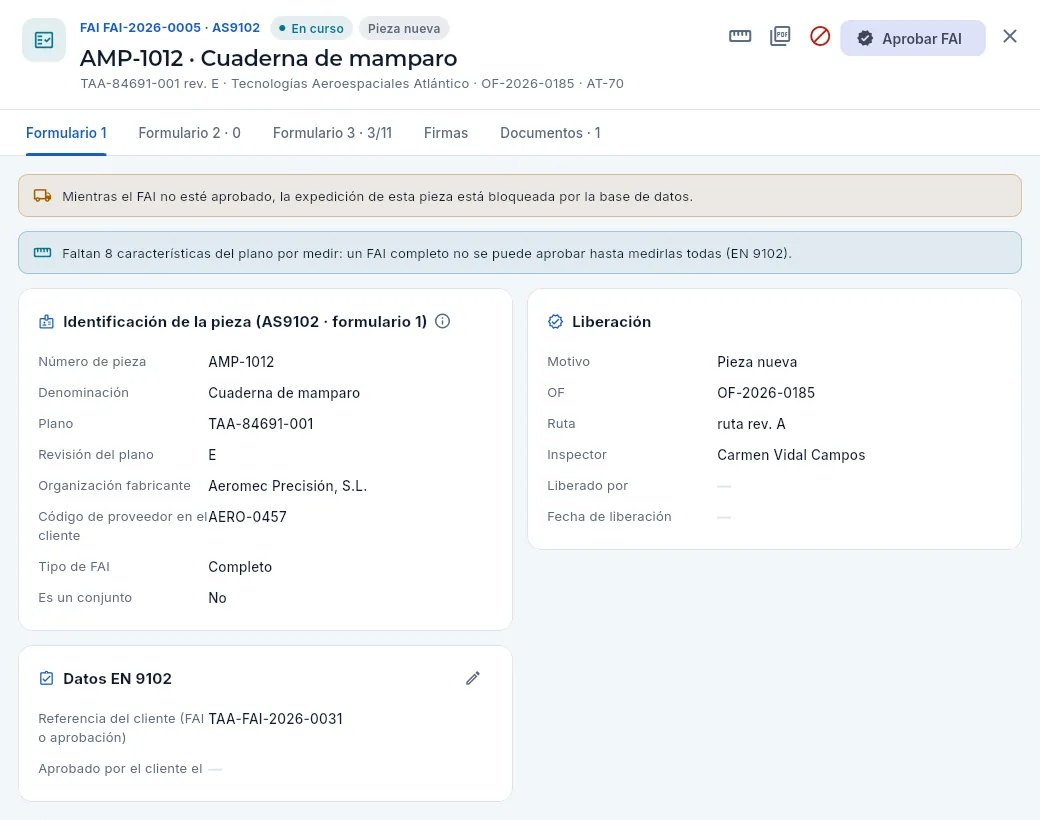Click the Revisión del plano value E
Viewport: 1040px width, 820px height.
[x=212, y=454]
